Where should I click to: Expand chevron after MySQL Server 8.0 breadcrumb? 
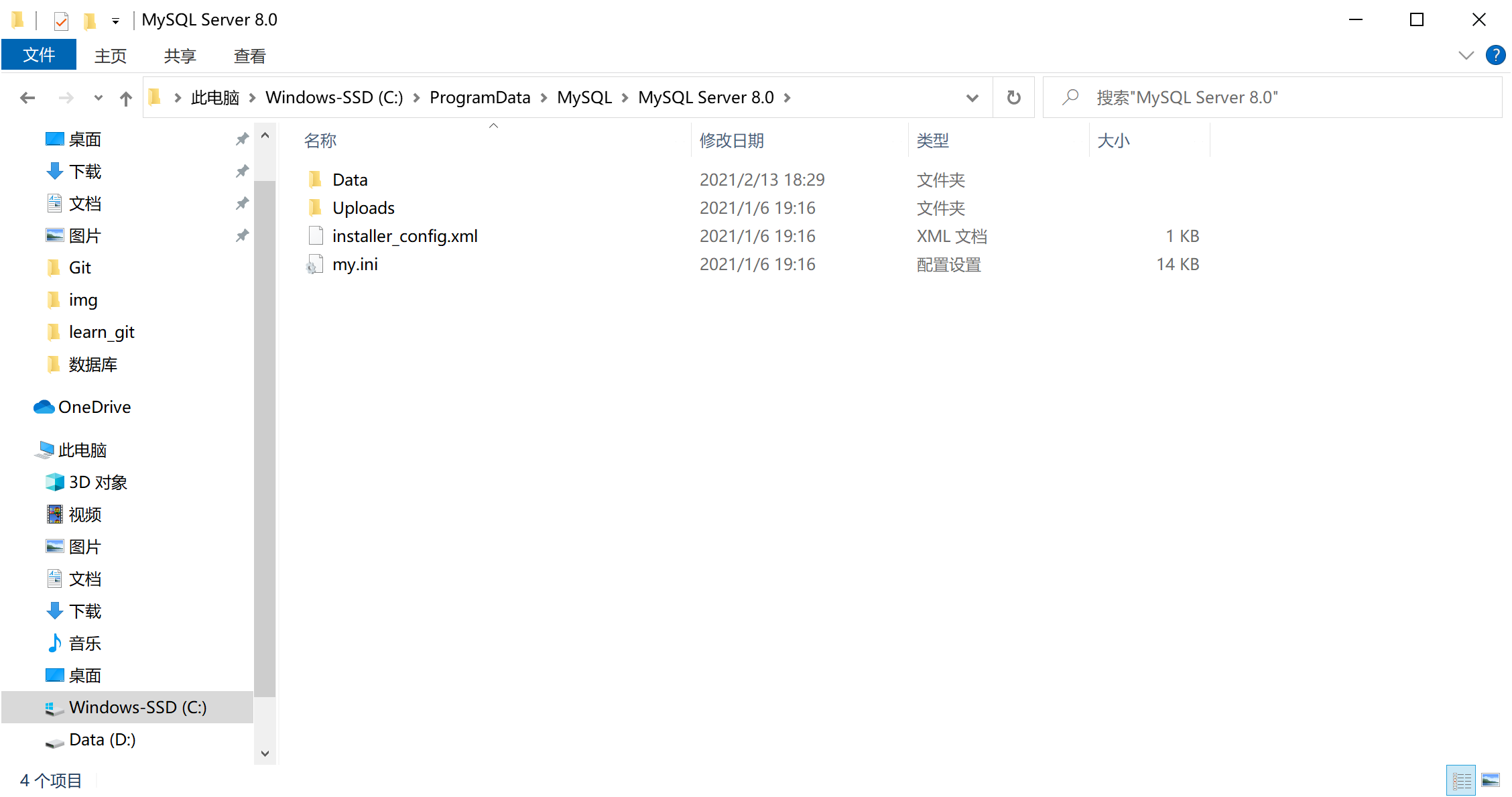click(x=787, y=98)
